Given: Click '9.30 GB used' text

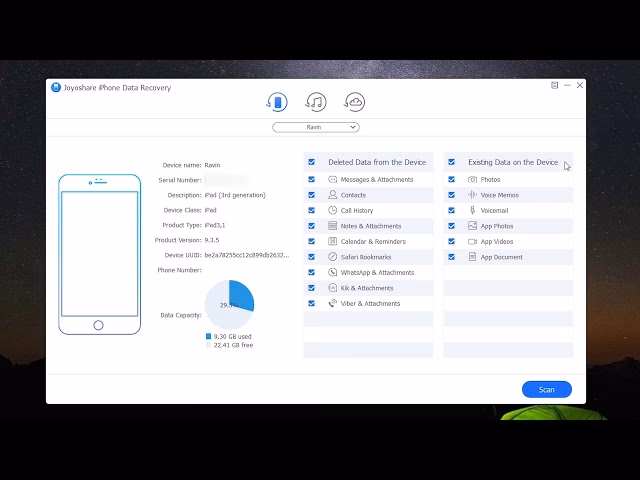Looking at the screenshot, I should [232, 336].
